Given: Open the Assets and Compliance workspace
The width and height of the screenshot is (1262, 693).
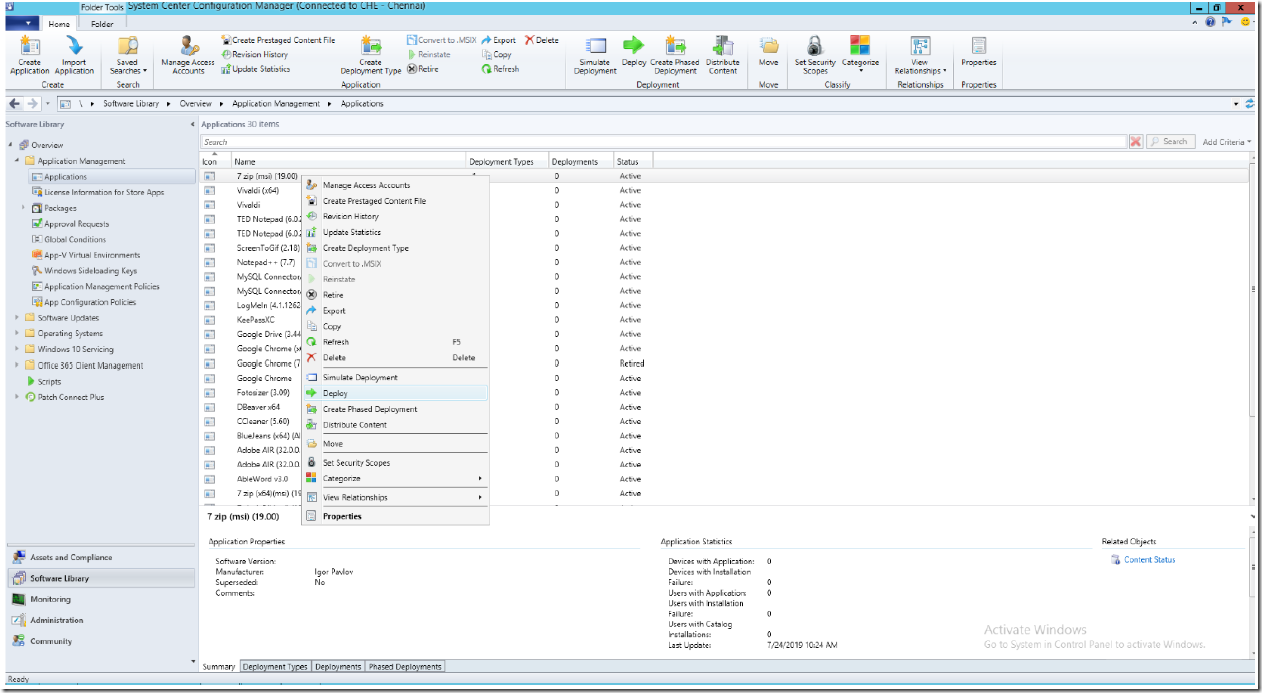Looking at the screenshot, I should [x=100, y=558].
